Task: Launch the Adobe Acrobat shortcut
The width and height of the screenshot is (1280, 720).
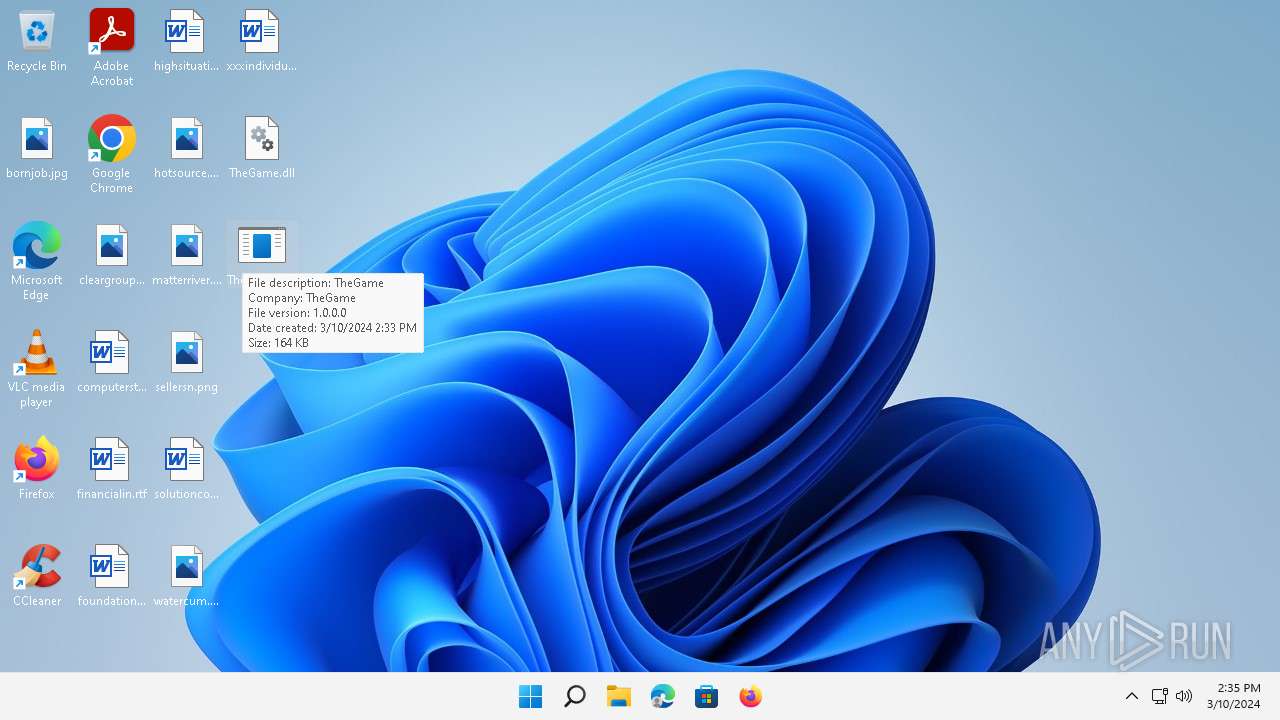Action: pyautogui.click(x=112, y=47)
